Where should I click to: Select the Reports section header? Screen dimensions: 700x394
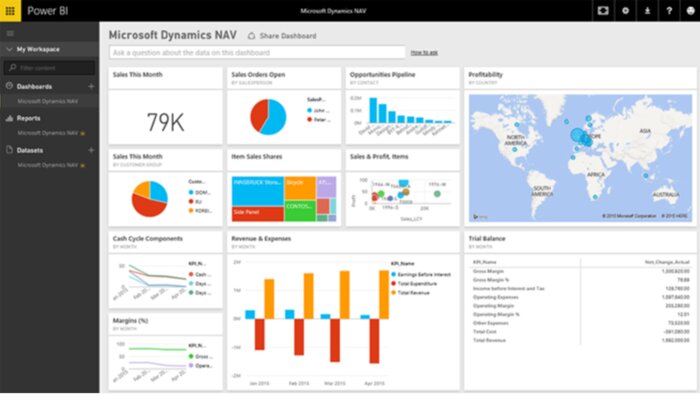point(29,118)
